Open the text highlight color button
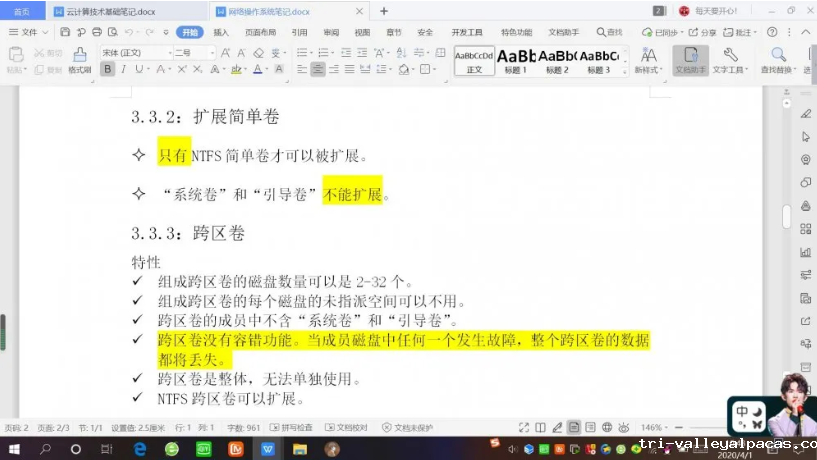 [236, 69]
